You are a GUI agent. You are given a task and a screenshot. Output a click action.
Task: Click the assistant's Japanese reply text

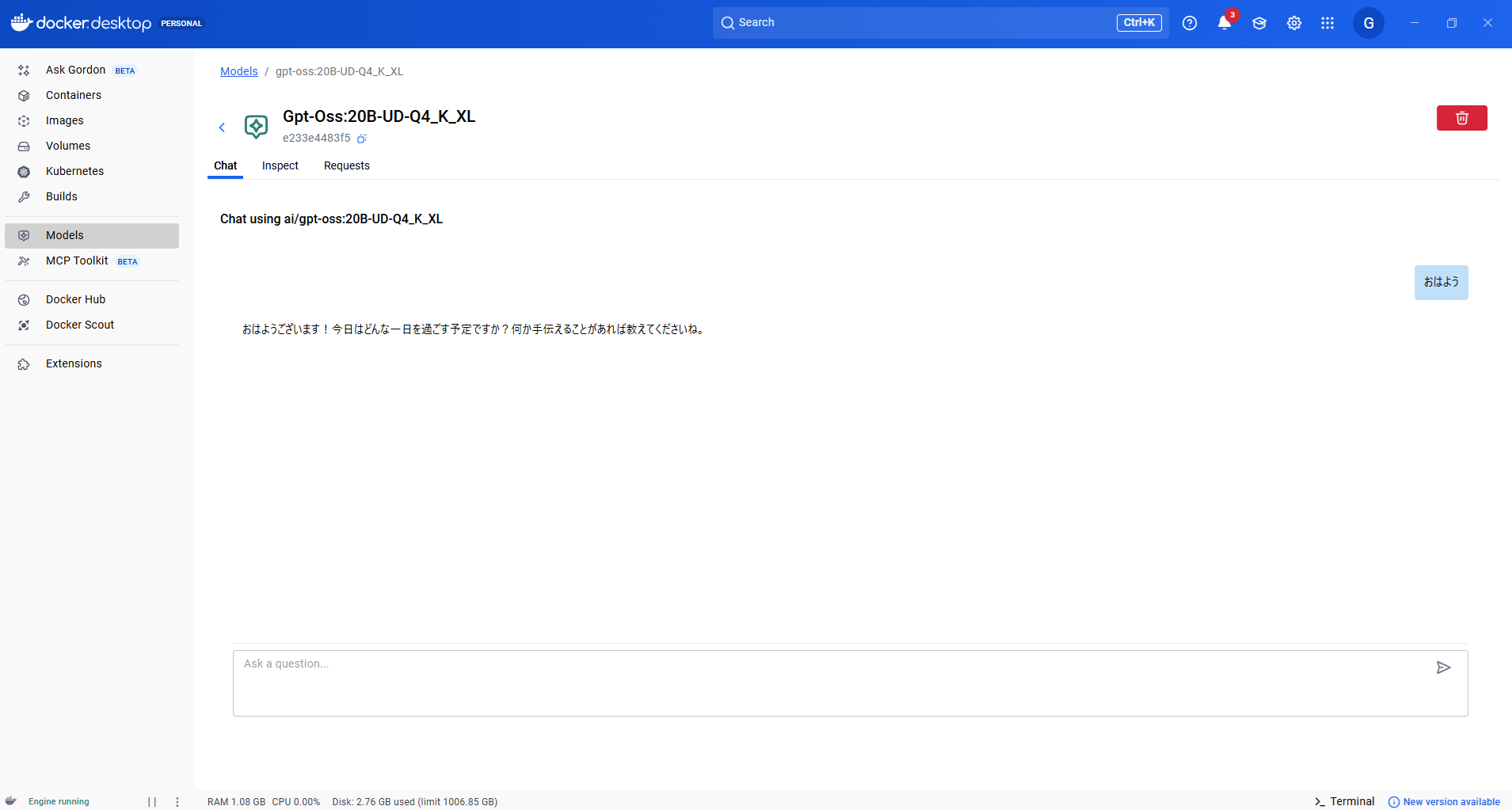click(x=474, y=329)
